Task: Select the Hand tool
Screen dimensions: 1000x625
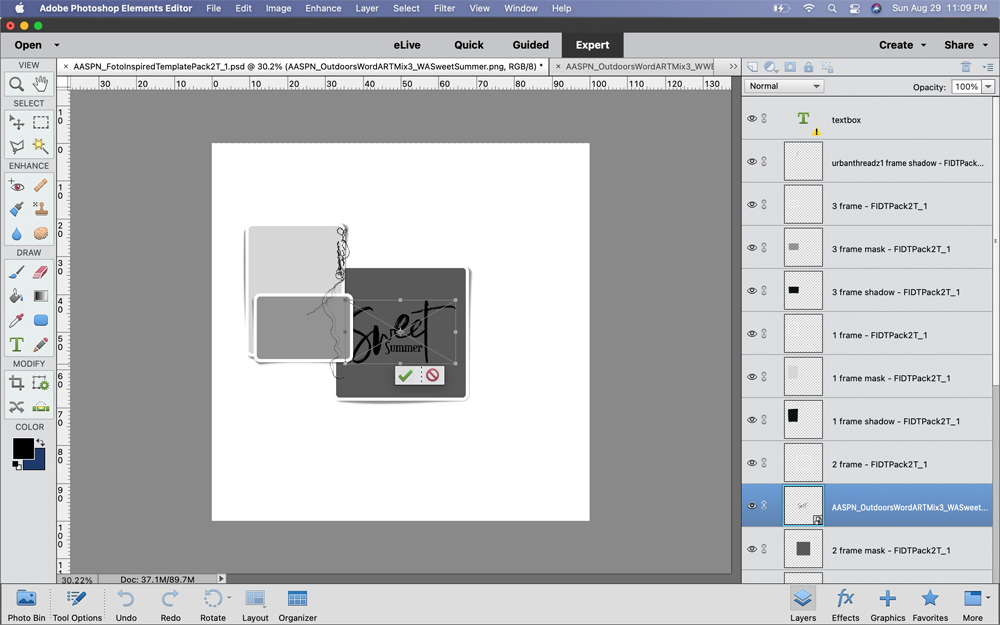Action: point(41,84)
